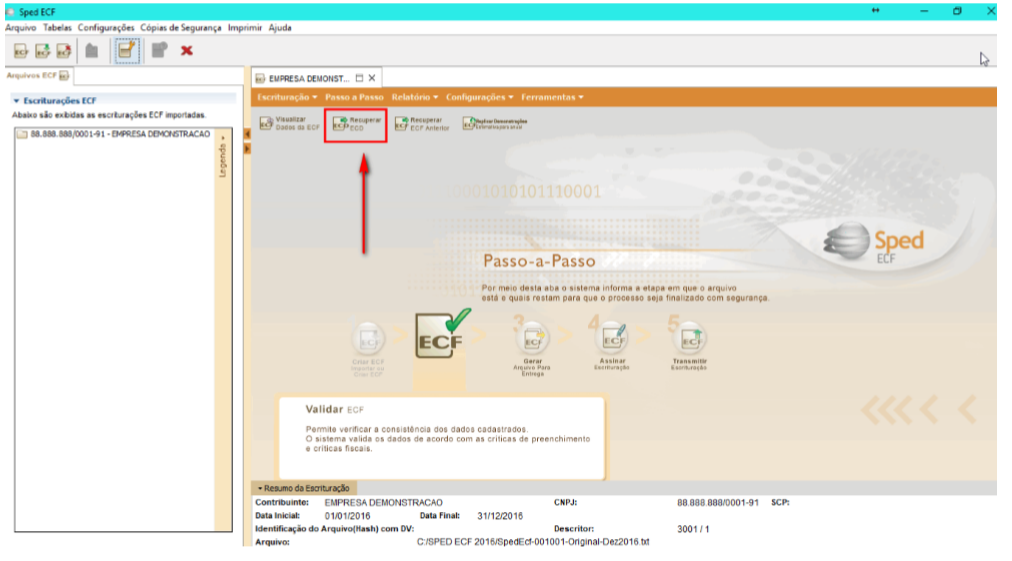The height and width of the screenshot is (561, 1012).
Task: Click the left collapse arrow on panel divider
Action: point(247,134)
